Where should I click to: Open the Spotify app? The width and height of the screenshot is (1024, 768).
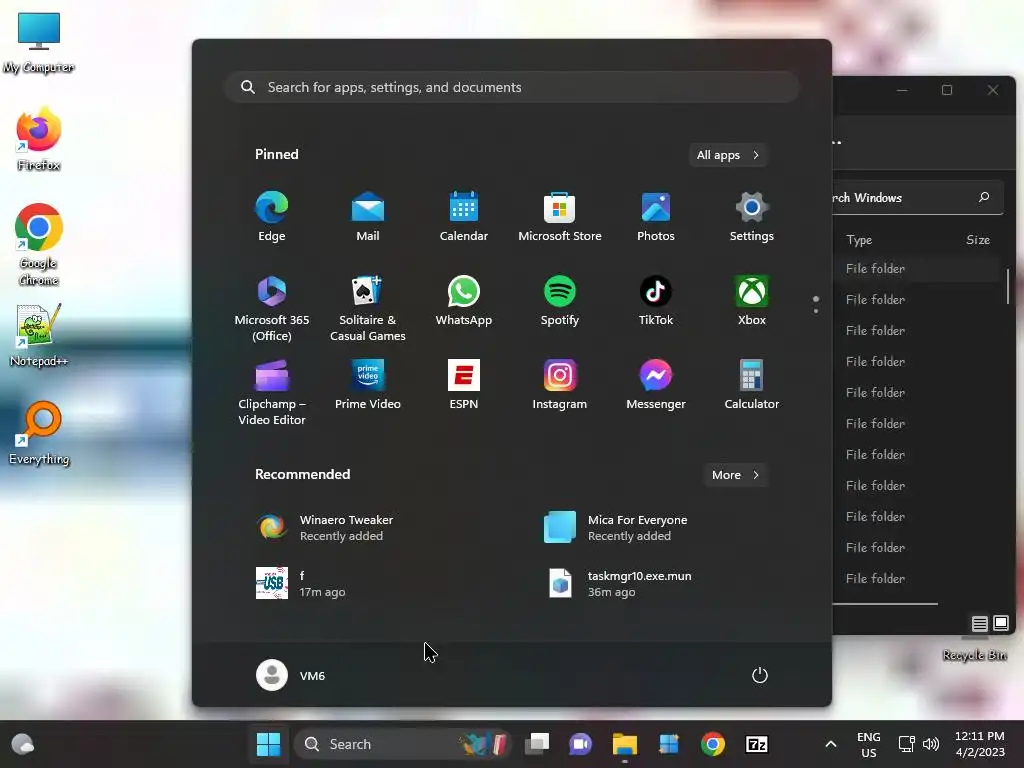coord(560,300)
